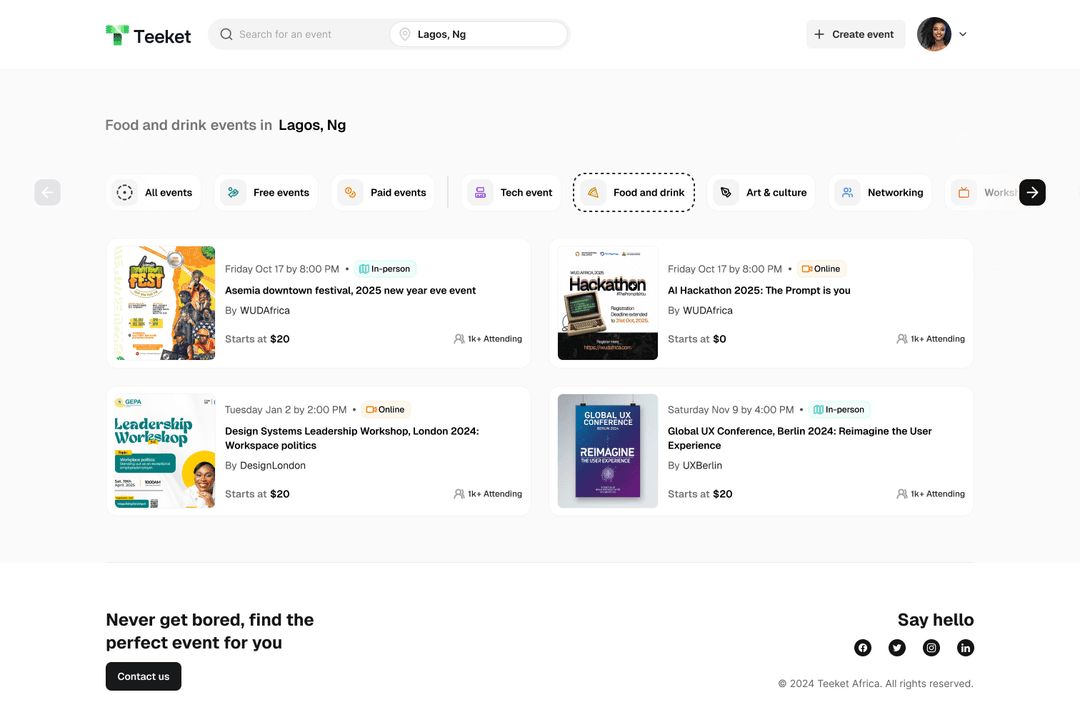Select the Tech event category tab
This screenshot has width=1080, height=717.
point(511,192)
